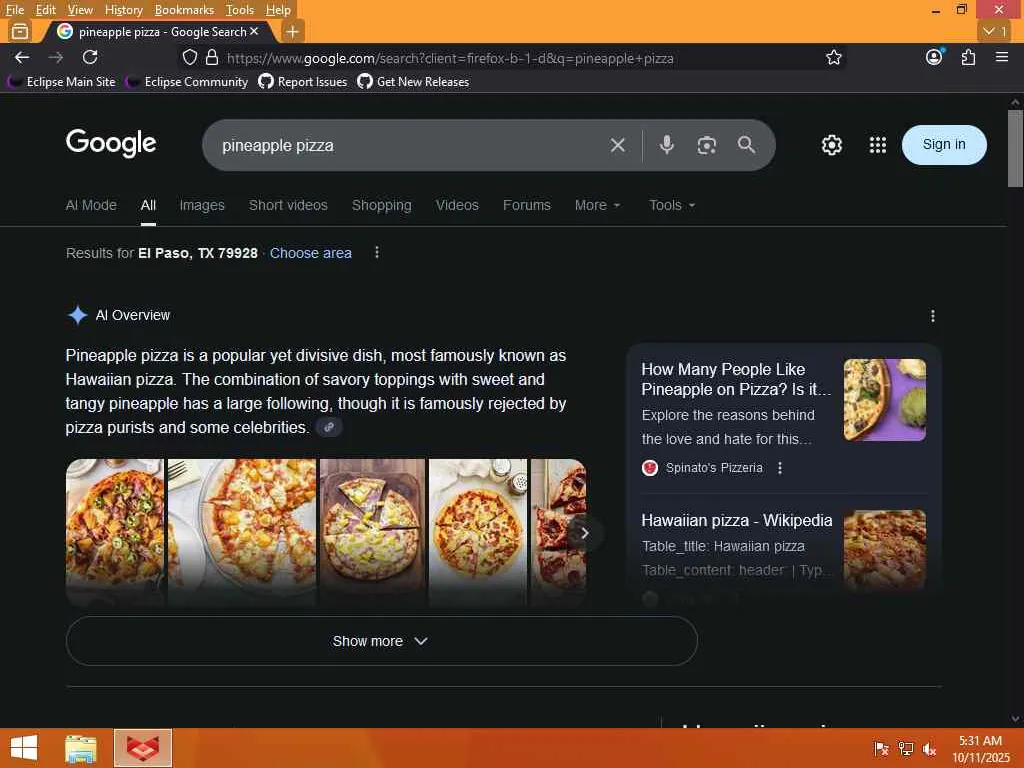
Task: Click the Choose area link
Action: coord(310,253)
